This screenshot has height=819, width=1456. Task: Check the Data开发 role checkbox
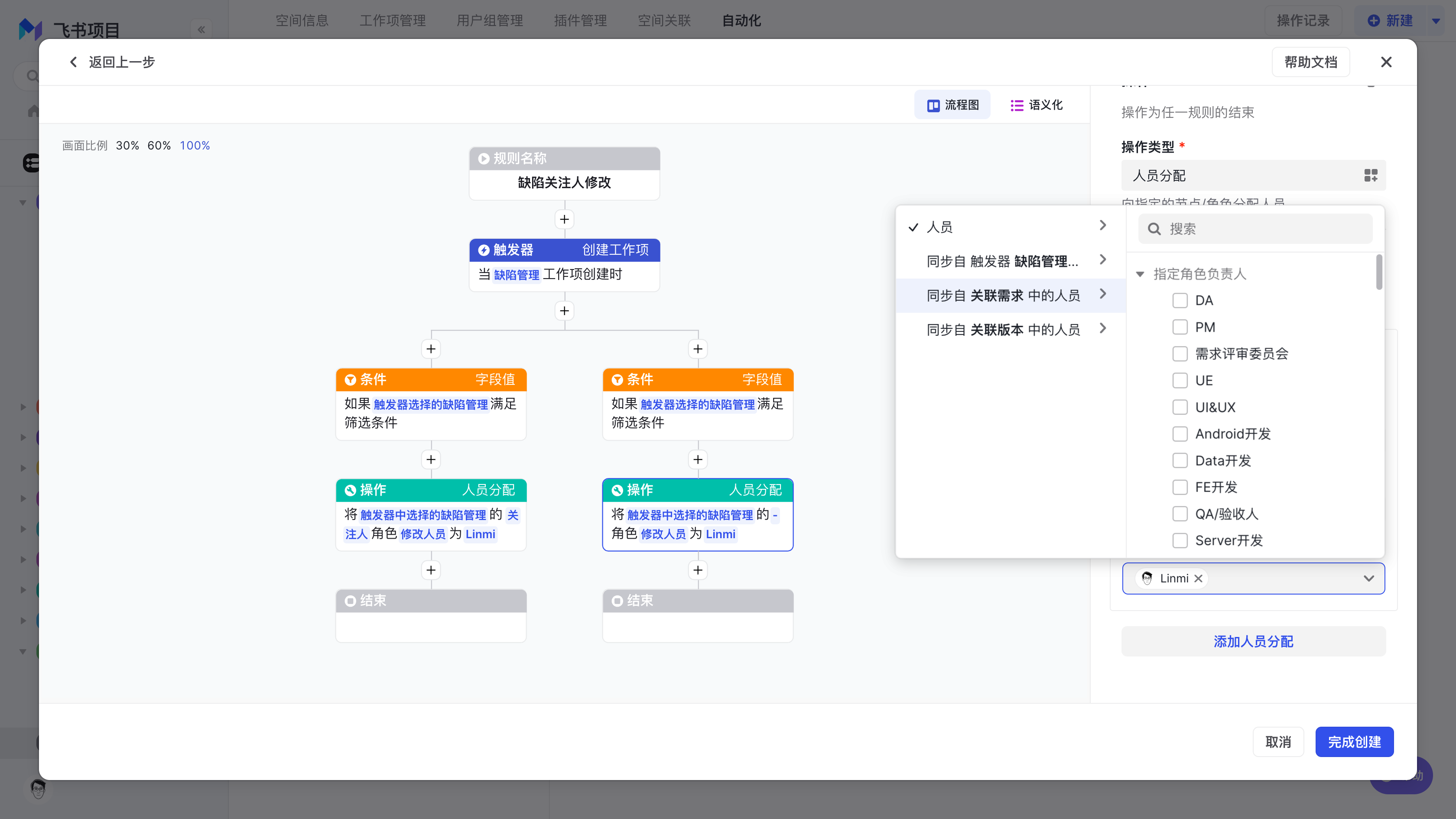point(1180,460)
